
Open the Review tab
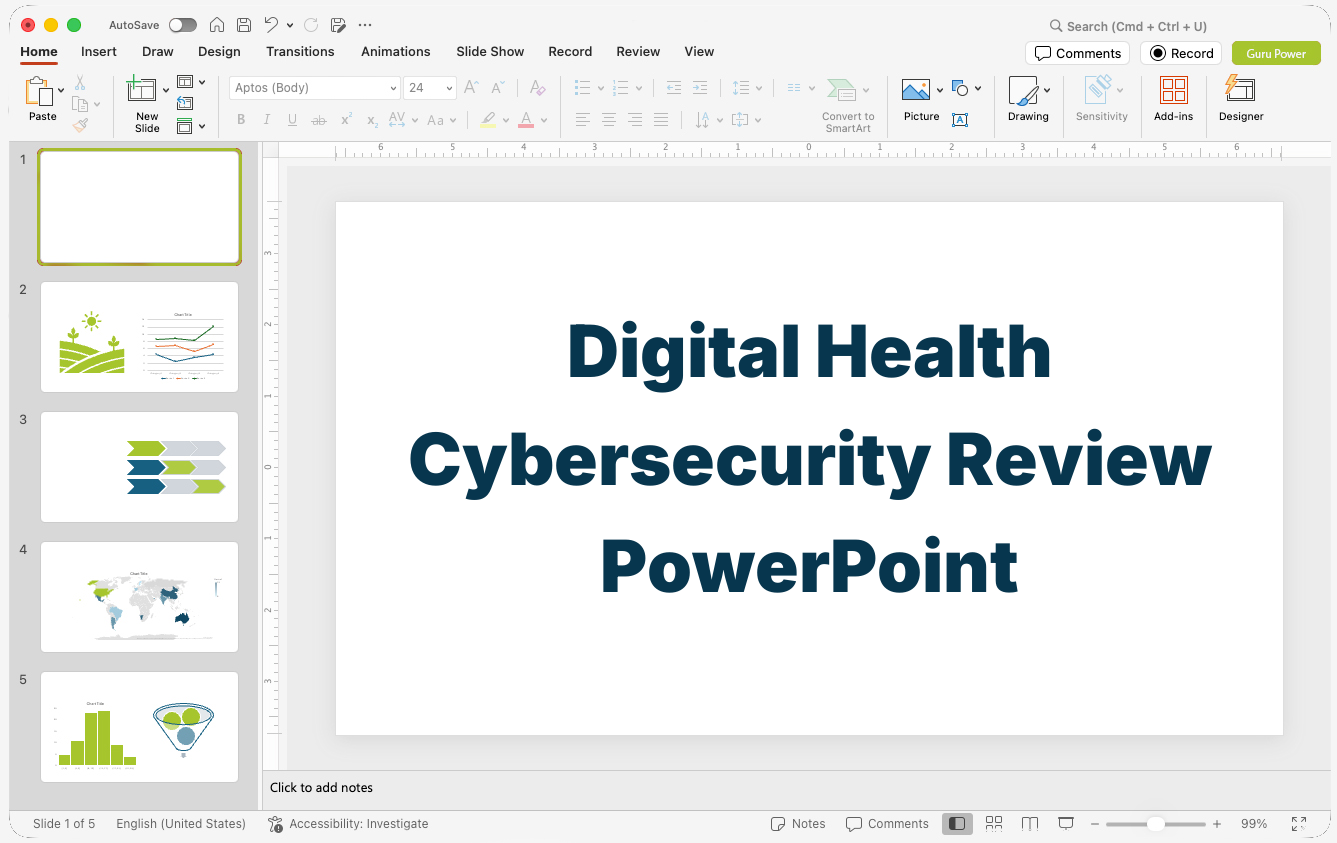[x=638, y=51]
